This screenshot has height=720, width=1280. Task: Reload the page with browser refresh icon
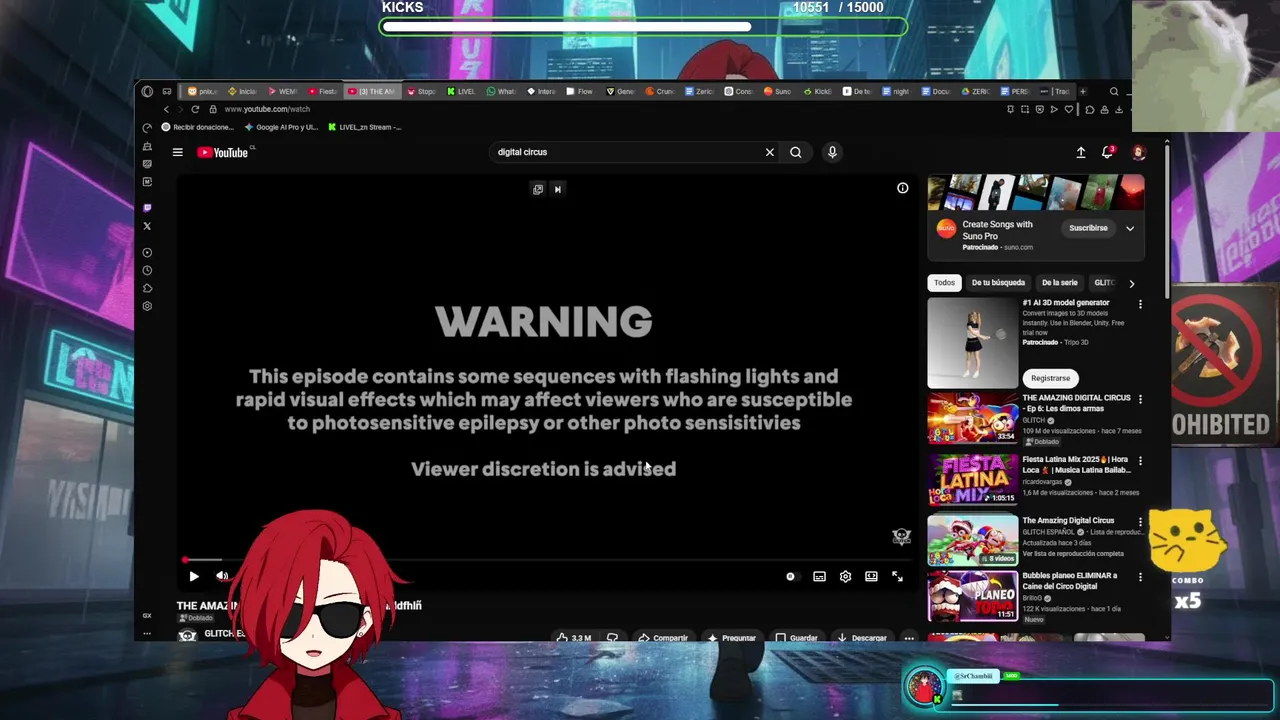[195, 109]
